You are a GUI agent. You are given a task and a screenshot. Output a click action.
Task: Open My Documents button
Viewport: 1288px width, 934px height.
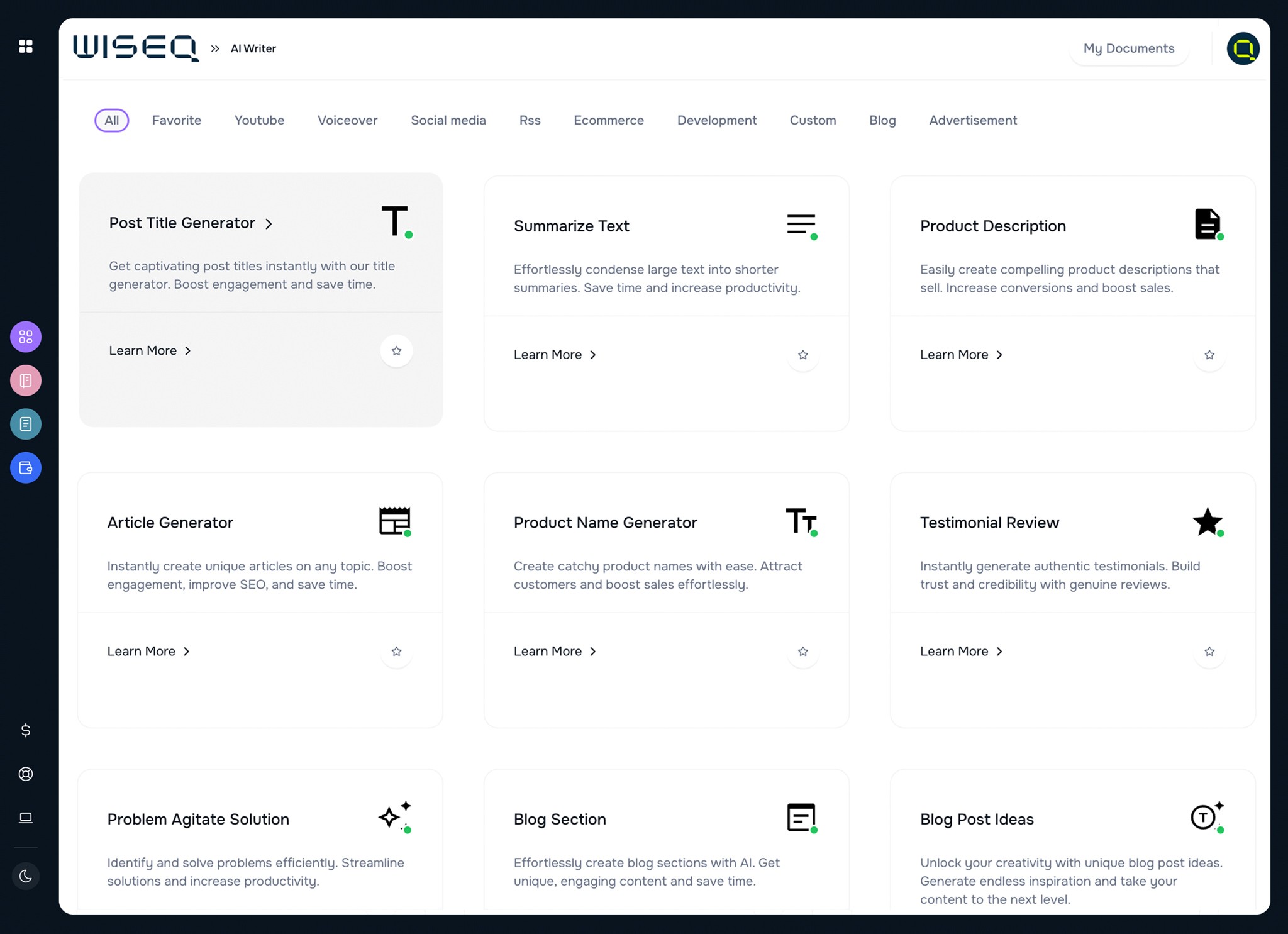tap(1128, 48)
